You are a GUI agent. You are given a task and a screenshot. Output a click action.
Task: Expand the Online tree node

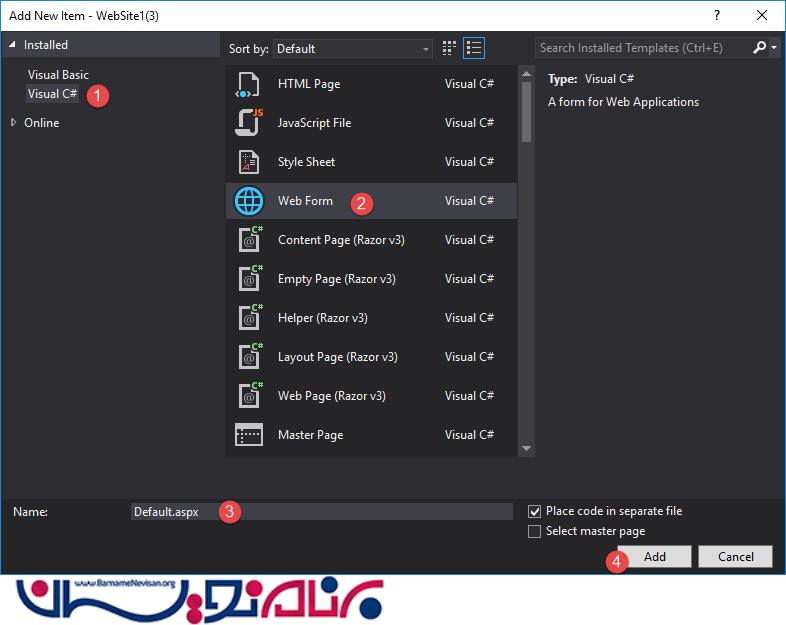point(14,123)
